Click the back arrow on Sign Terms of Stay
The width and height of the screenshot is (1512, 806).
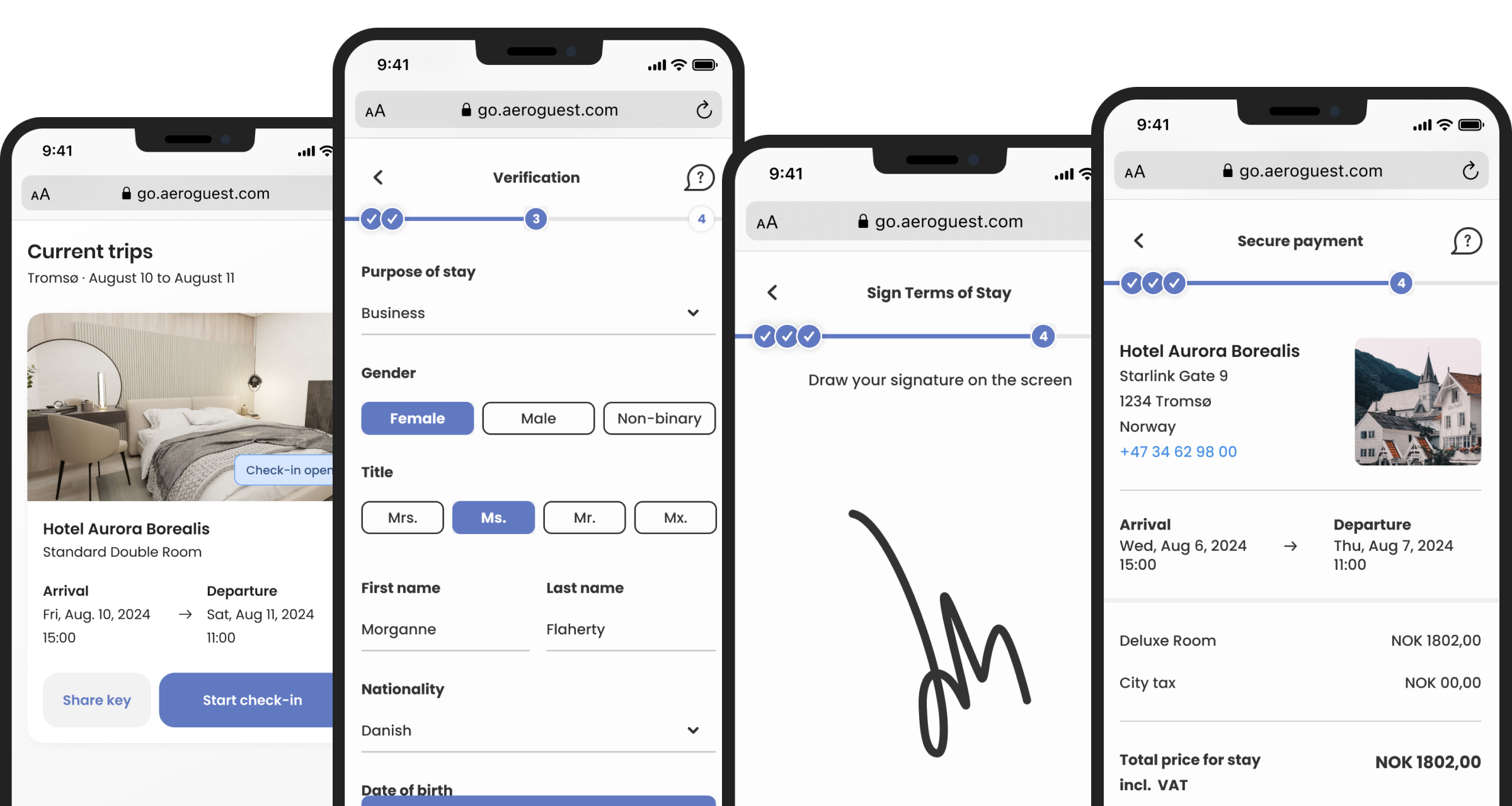click(772, 292)
